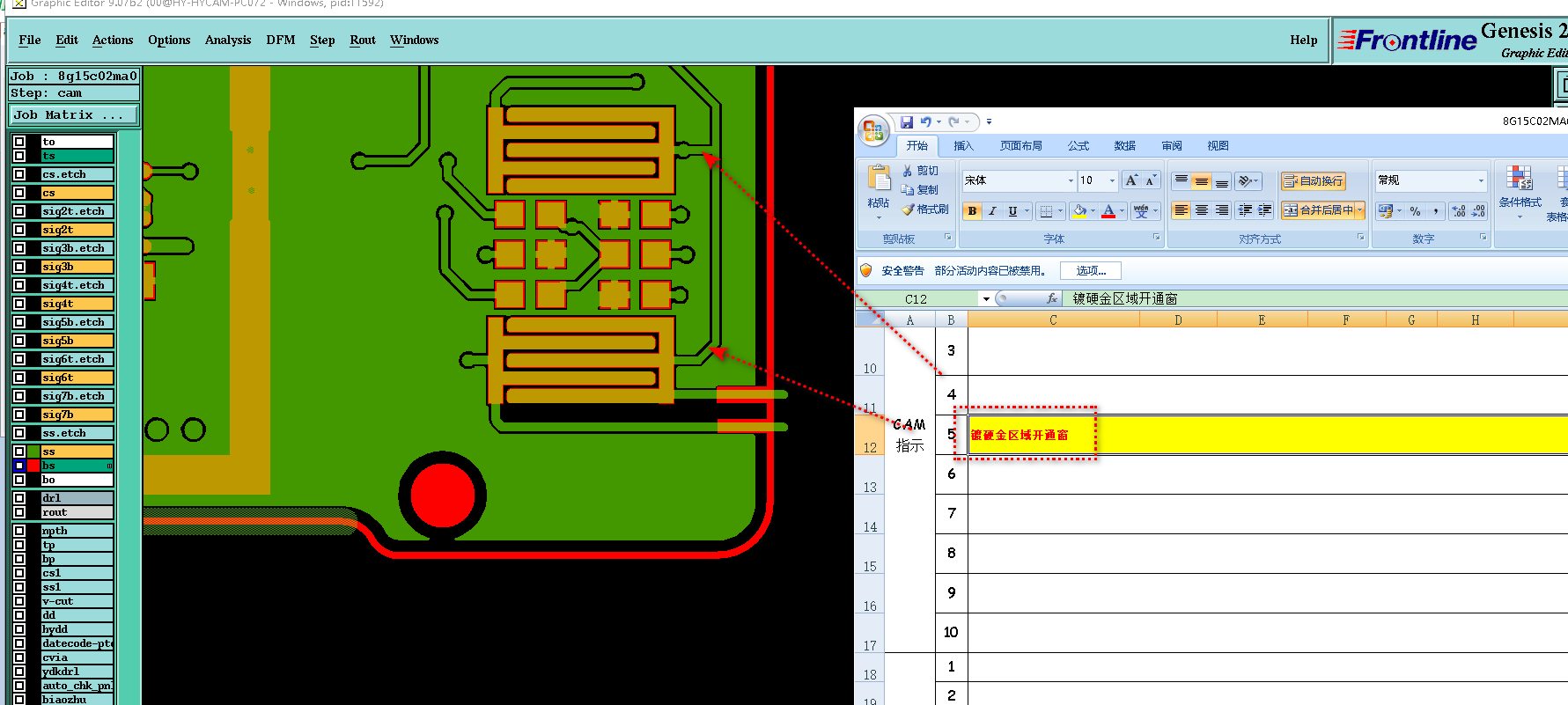
Task: Click the Excel Office button
Action: pos(872,132)
